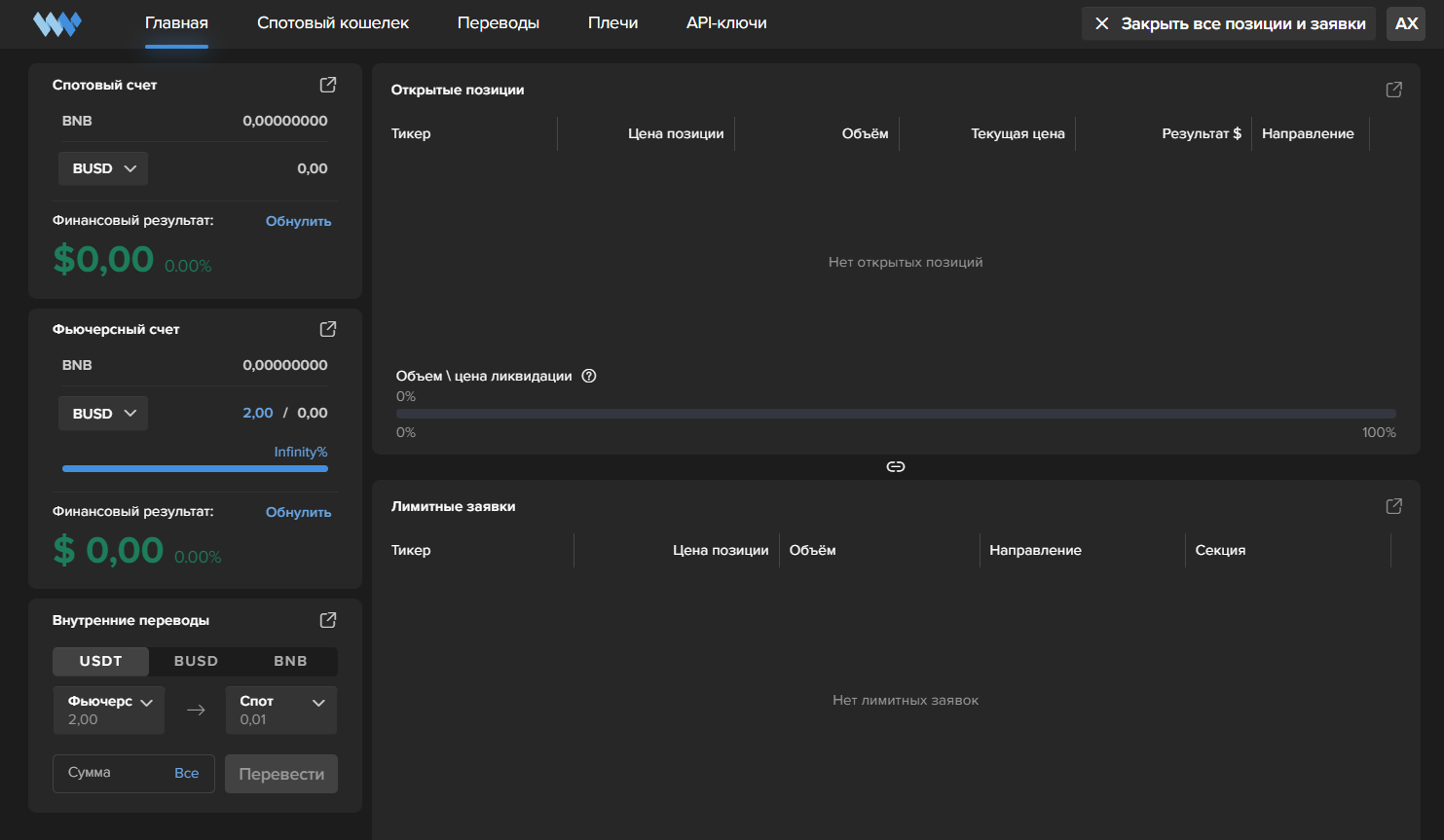Image resolution: width=1444 pixels, height=840 pixels.
Task: Click Обнулить link in futures account
Action: click(299, 512)
